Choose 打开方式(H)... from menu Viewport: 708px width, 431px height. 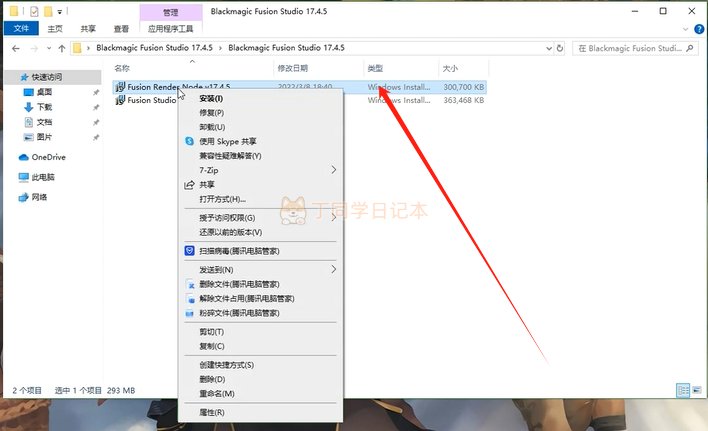(223, 199)
